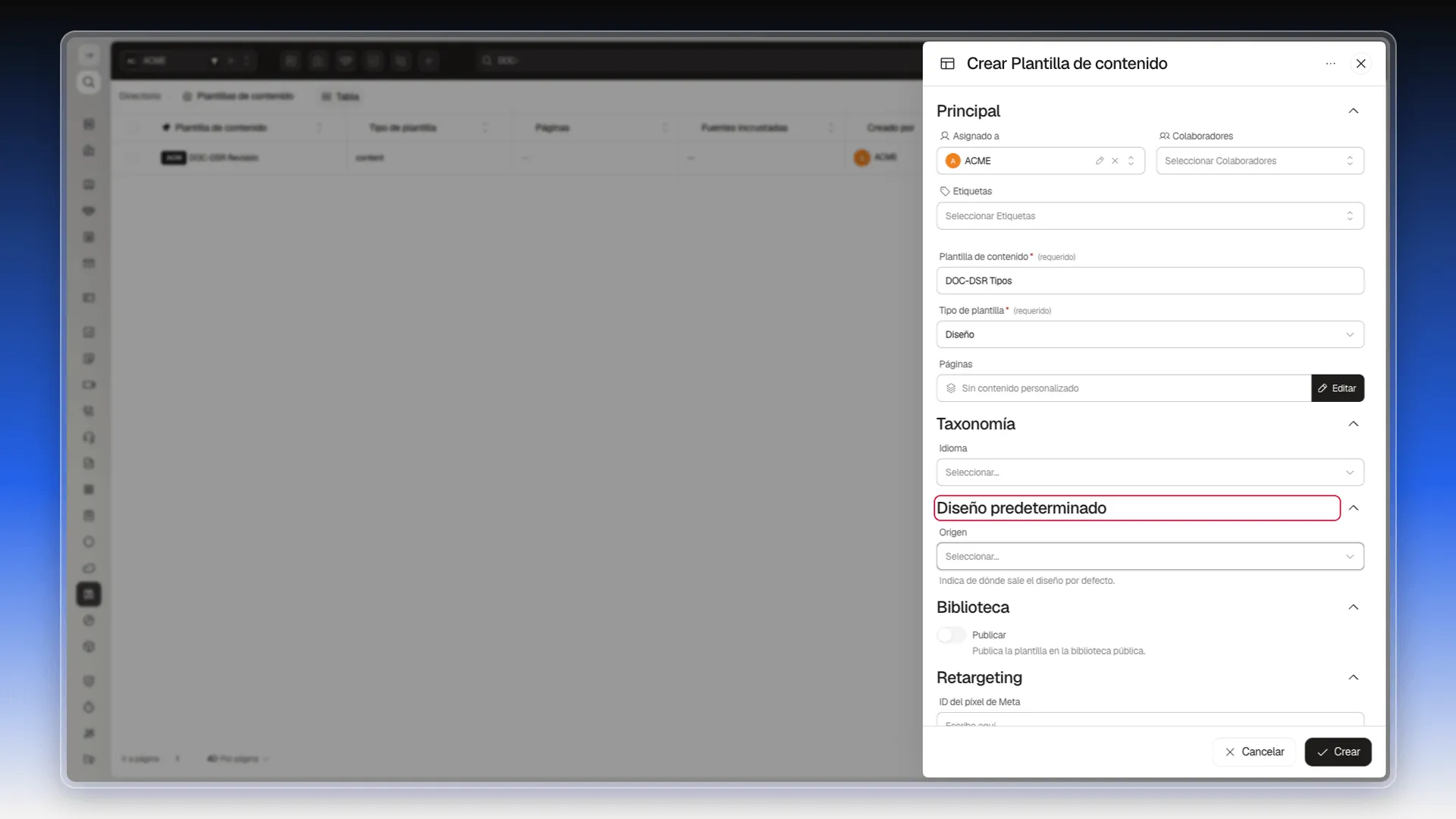
Task: Open the Idioma Seleccionar dropdown
Action: (x=1150, y=472)
